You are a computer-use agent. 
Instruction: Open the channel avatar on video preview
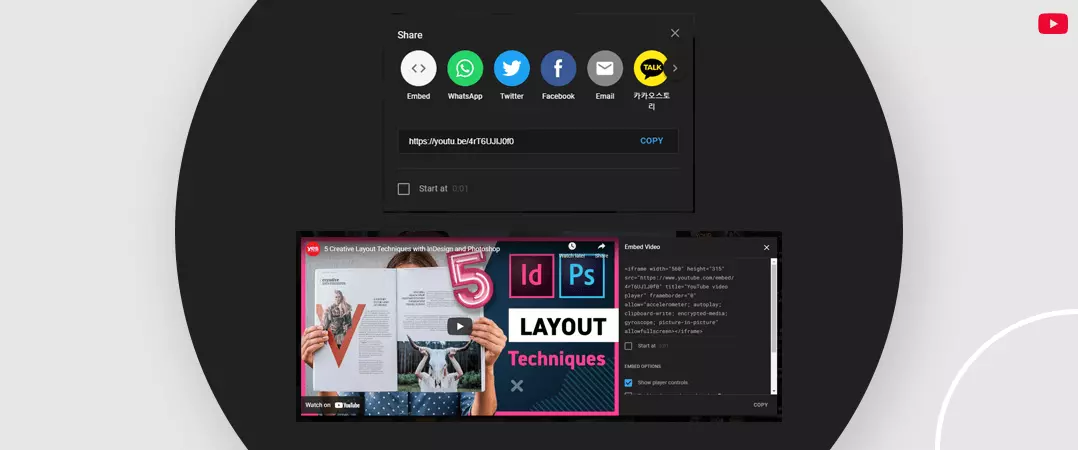pyautogui.click(x=313, y=249)
